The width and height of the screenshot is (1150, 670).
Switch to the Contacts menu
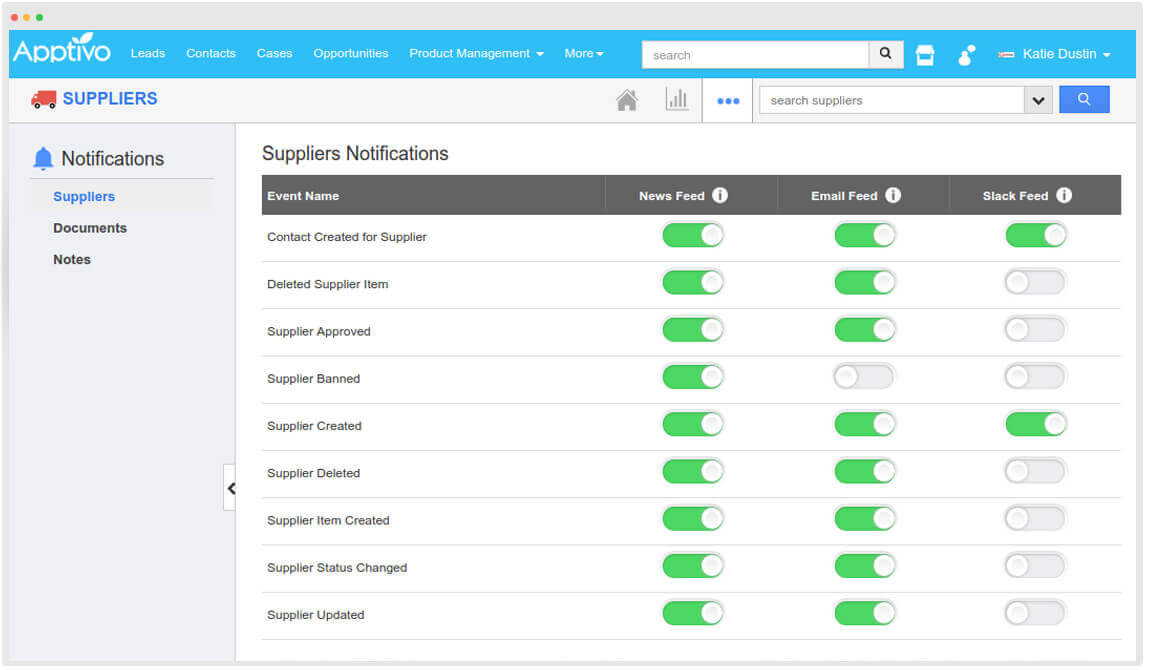point(210,54)
